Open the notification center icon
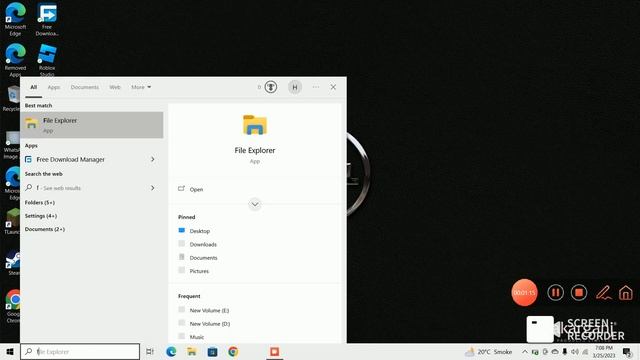The height and width of the screenshot is (360, 640). click(x=627, y=351)
